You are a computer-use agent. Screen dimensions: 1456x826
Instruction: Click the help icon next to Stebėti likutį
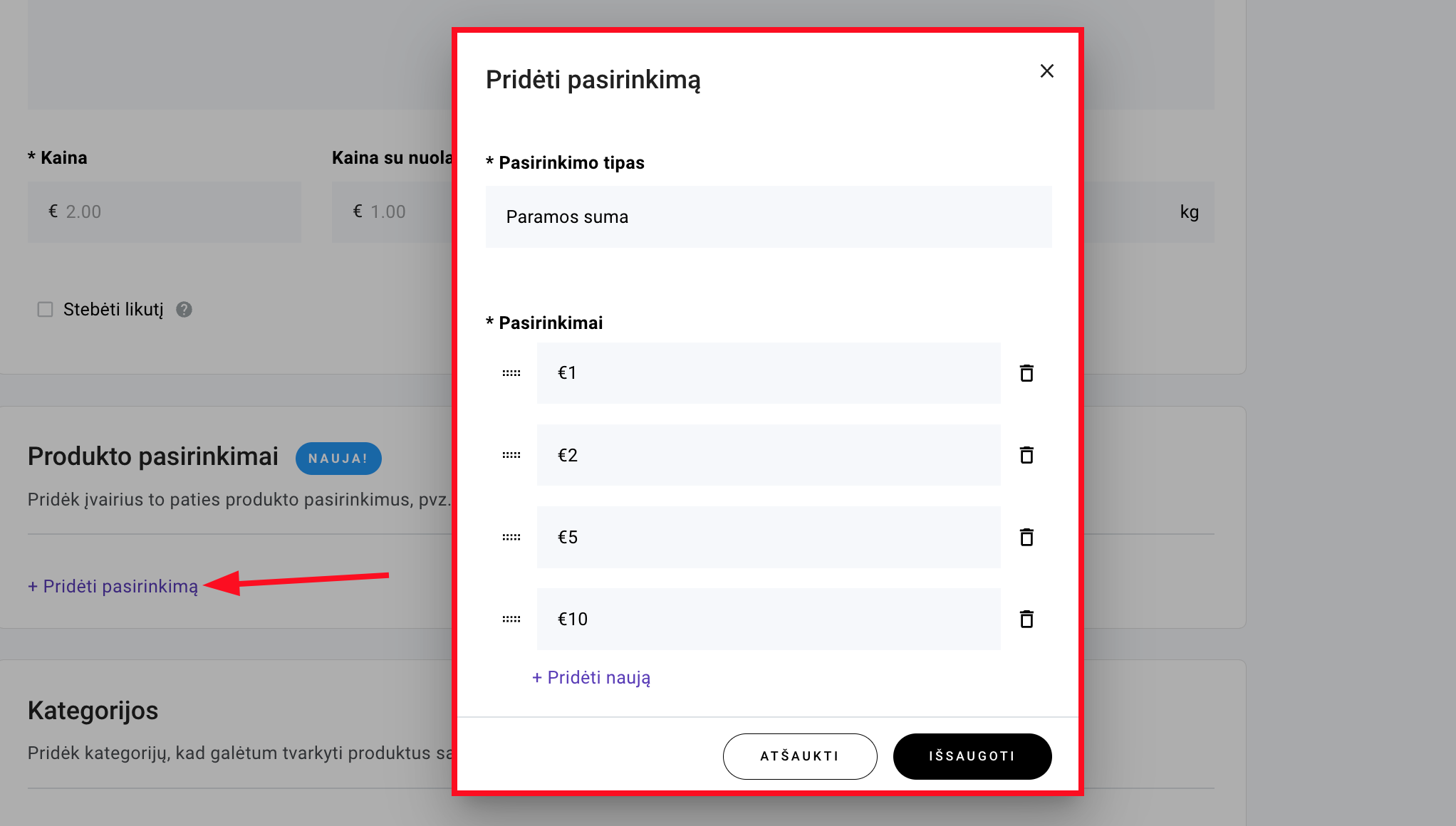point(184,310)
